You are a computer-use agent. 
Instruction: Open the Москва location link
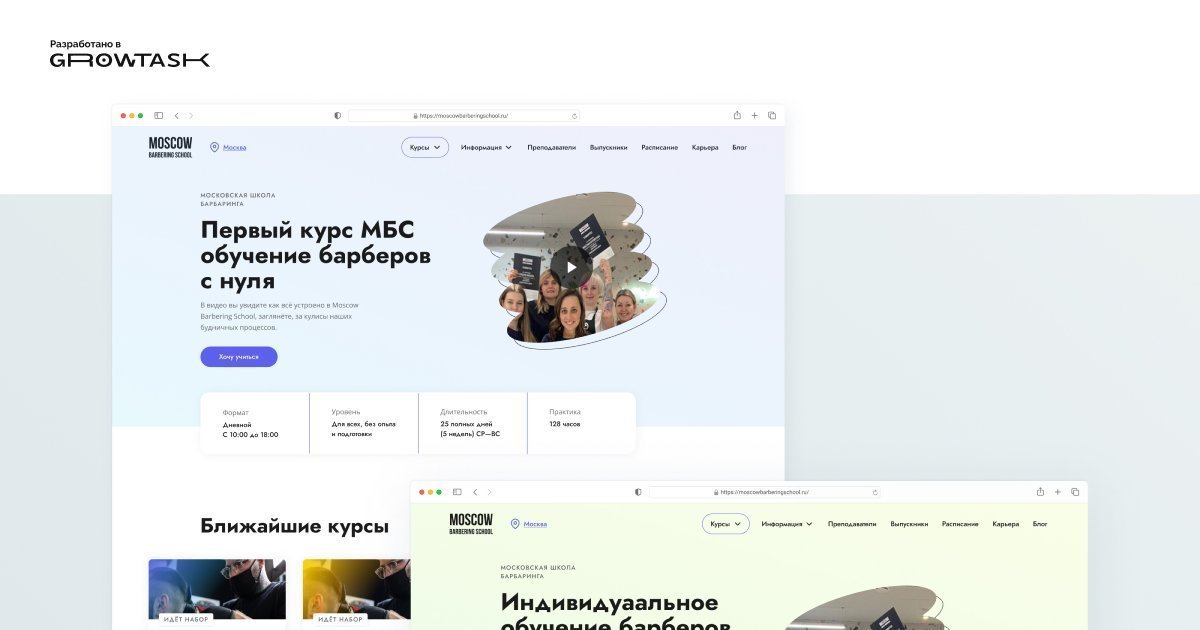pyautogui.click(x=233, y=146)
